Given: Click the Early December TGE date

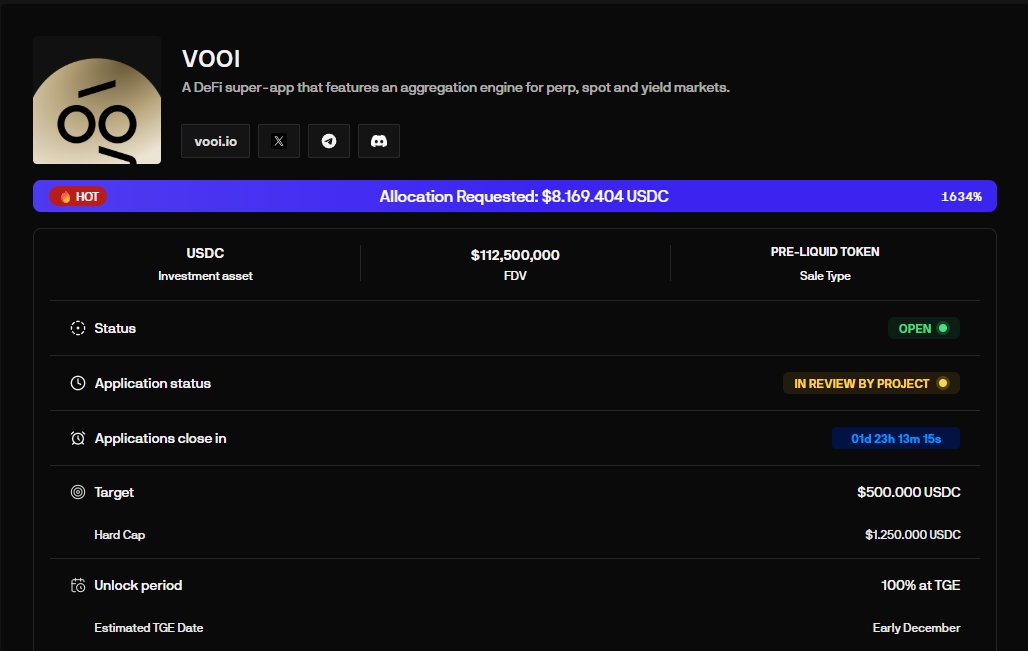Looking at the screenshot, I should [x=917, y=628].
